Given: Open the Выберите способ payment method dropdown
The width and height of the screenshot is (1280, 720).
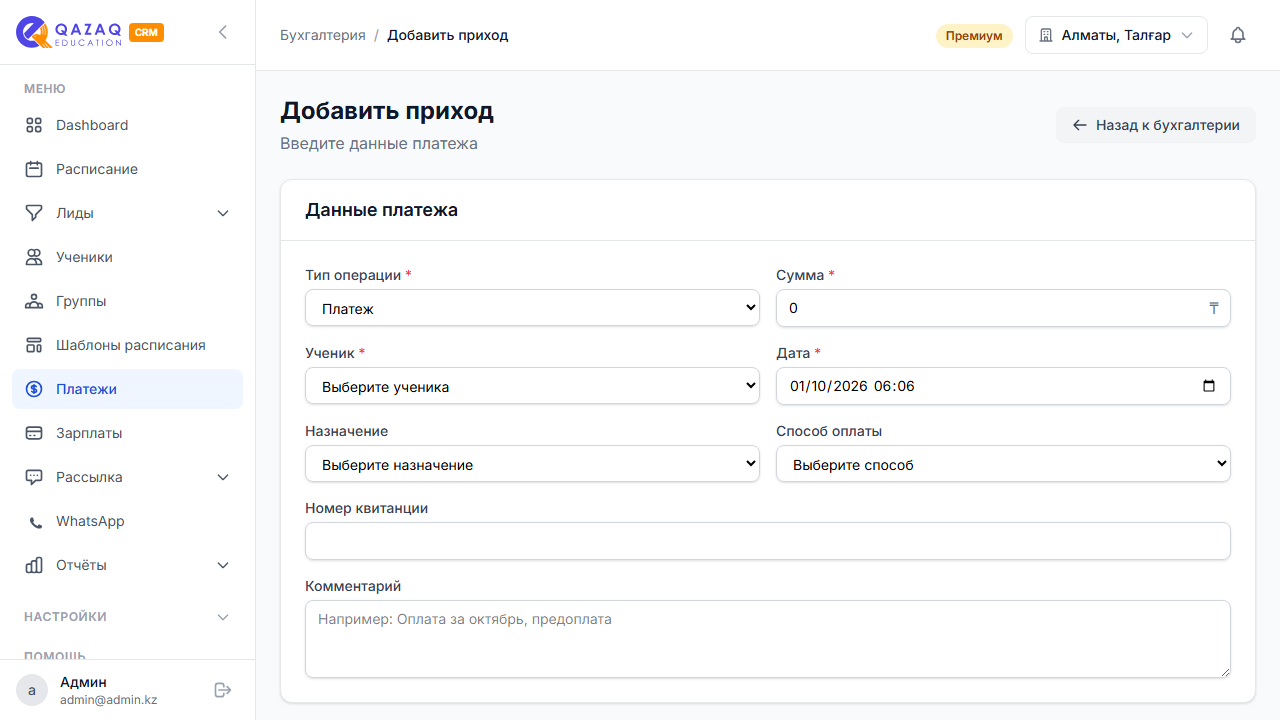Looking at the screenshot, I should coord(1003,464).
